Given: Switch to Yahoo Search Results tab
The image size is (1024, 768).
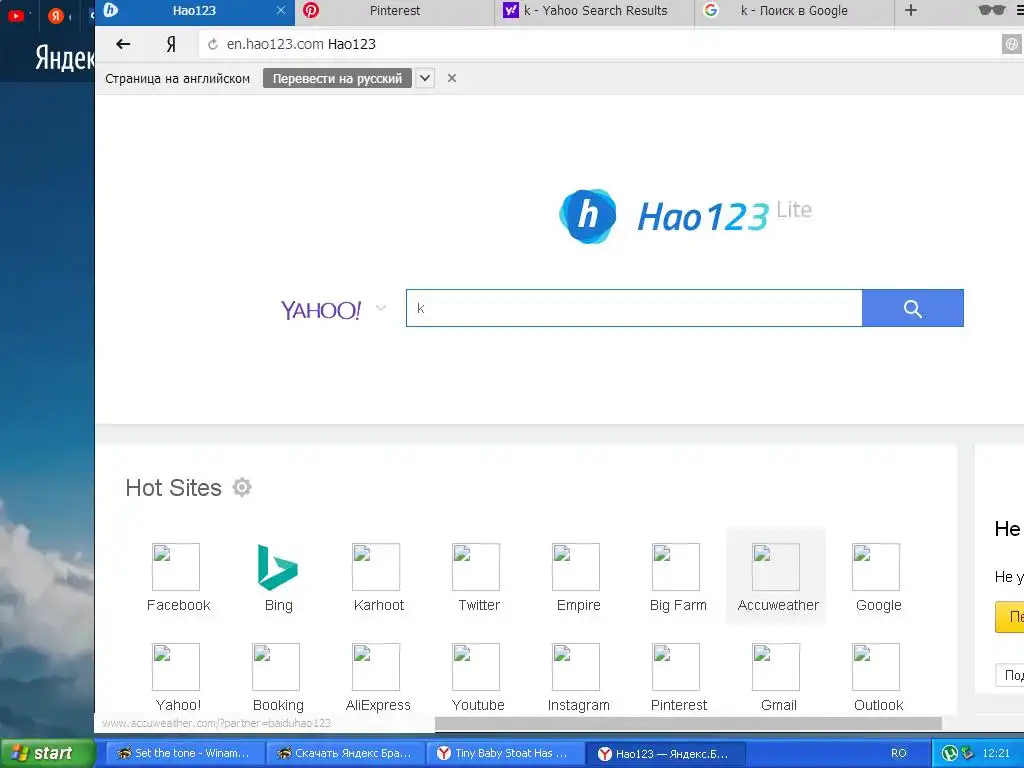Looking at the screenshot, I should pos(594,10).
